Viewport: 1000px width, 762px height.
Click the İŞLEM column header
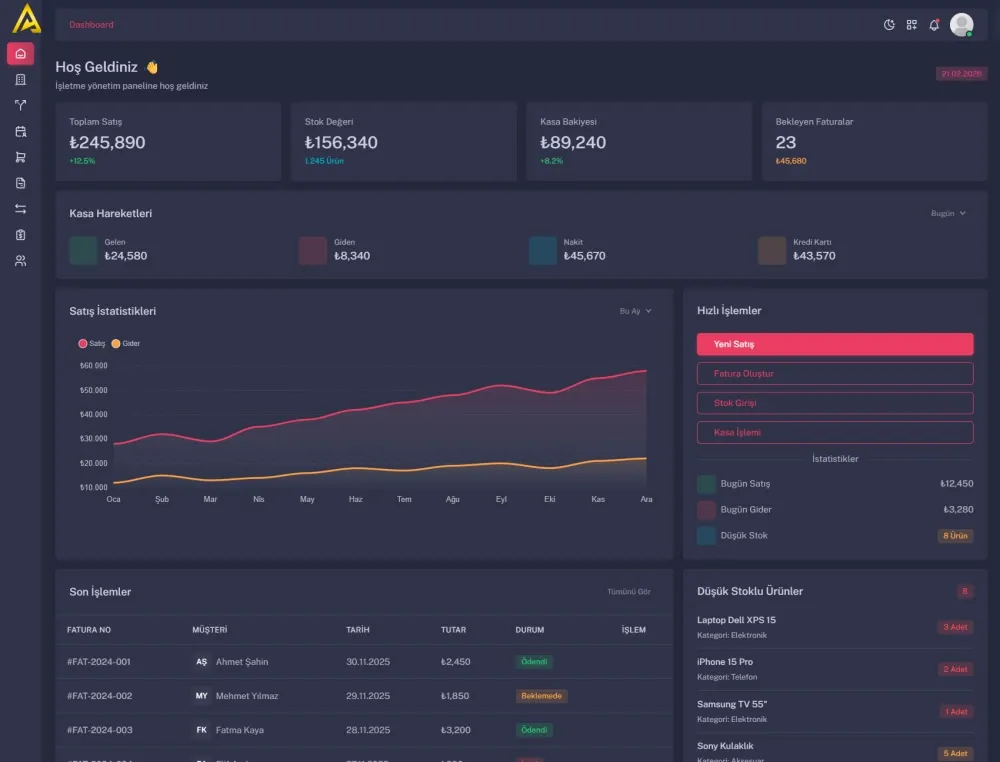pyautogui.click(x=634, y=630)
